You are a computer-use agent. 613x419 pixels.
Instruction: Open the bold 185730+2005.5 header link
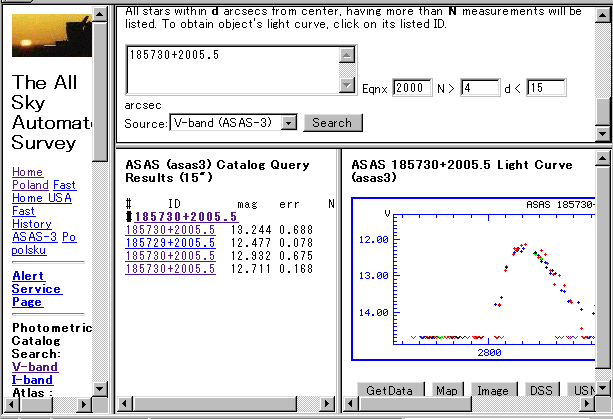(x=186, y=217)
